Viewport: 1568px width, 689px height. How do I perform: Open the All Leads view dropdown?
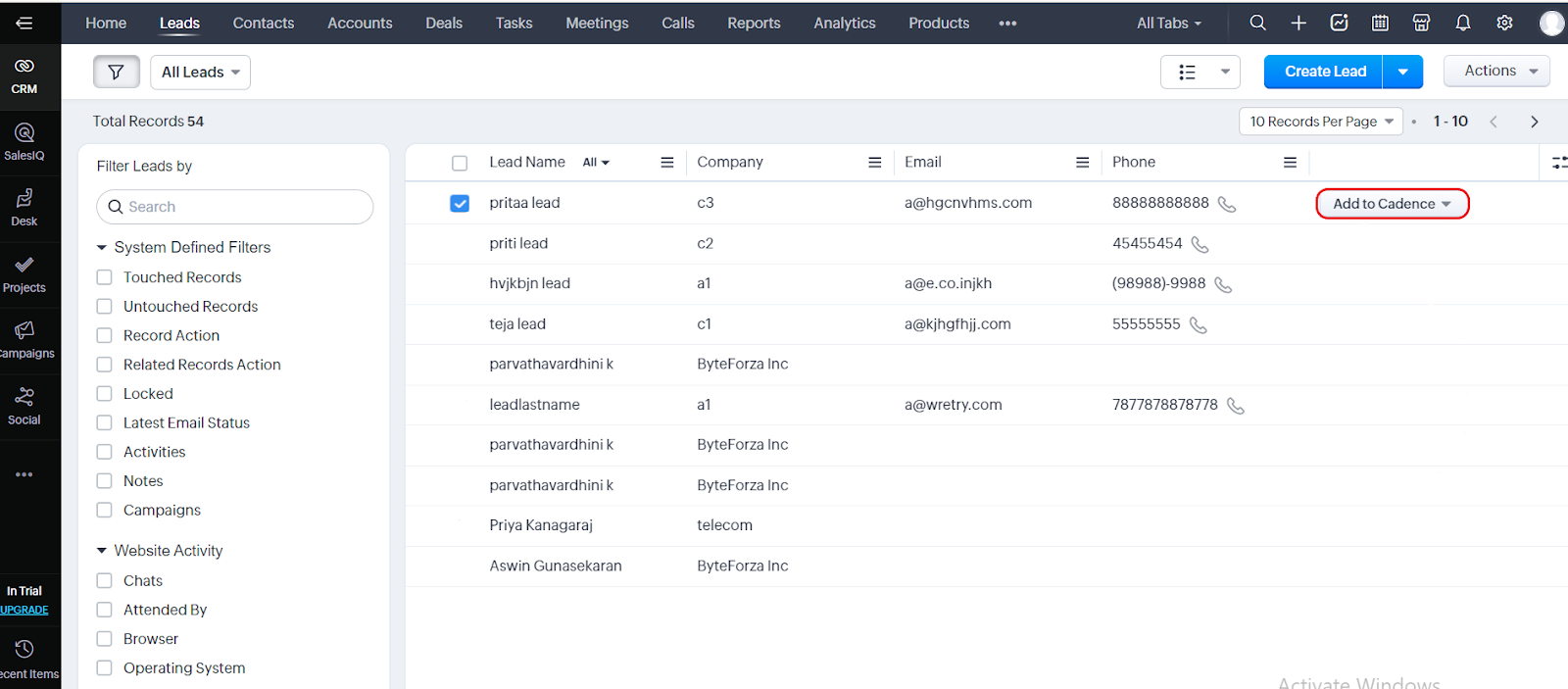point(200,72)
